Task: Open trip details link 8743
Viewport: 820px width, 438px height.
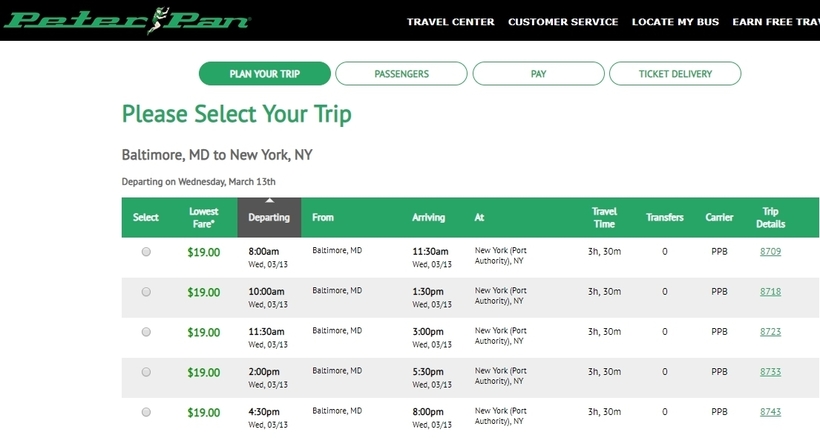Action: coord(770,412)
